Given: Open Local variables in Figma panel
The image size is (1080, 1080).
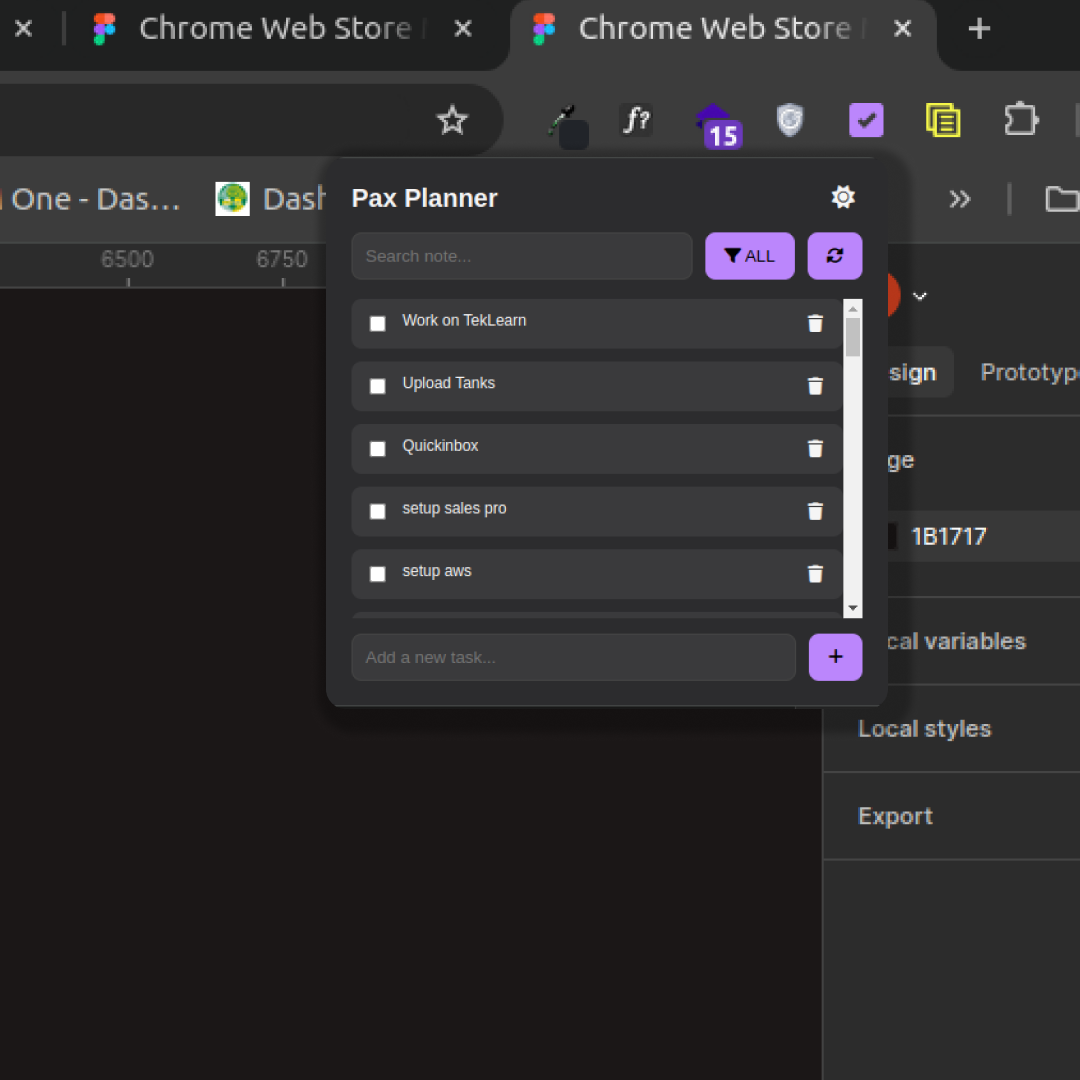Looking at the screenshot, I should 956,641.
